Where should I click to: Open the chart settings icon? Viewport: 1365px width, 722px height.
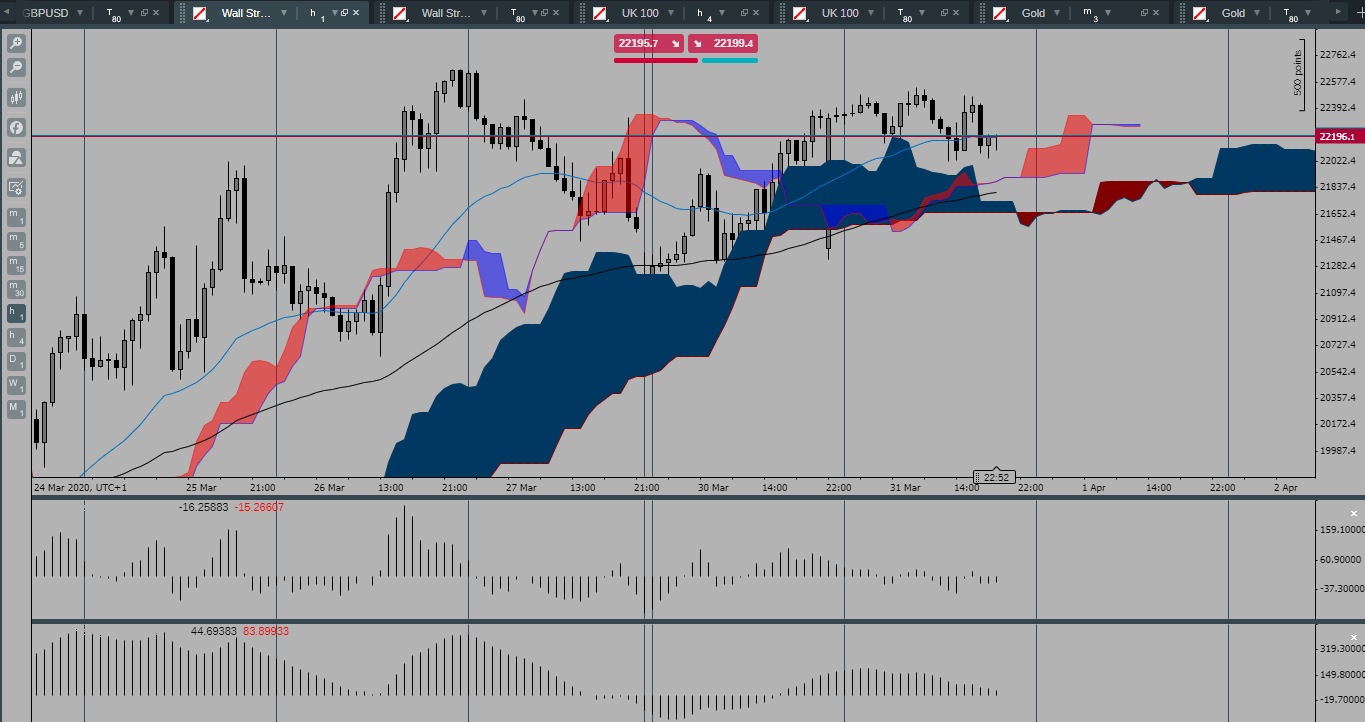coord(15,186)
